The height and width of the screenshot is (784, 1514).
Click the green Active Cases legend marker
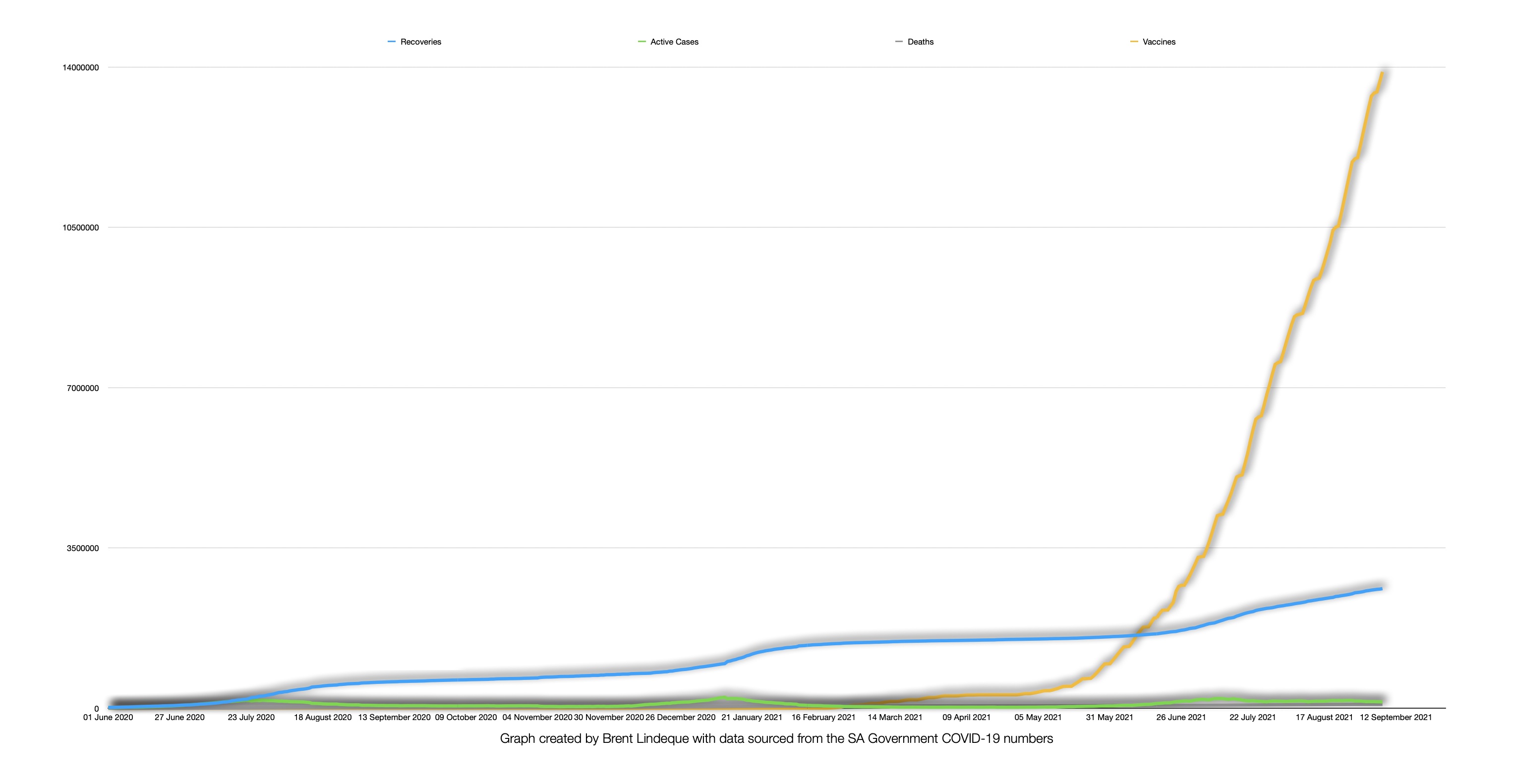[642, 42]
